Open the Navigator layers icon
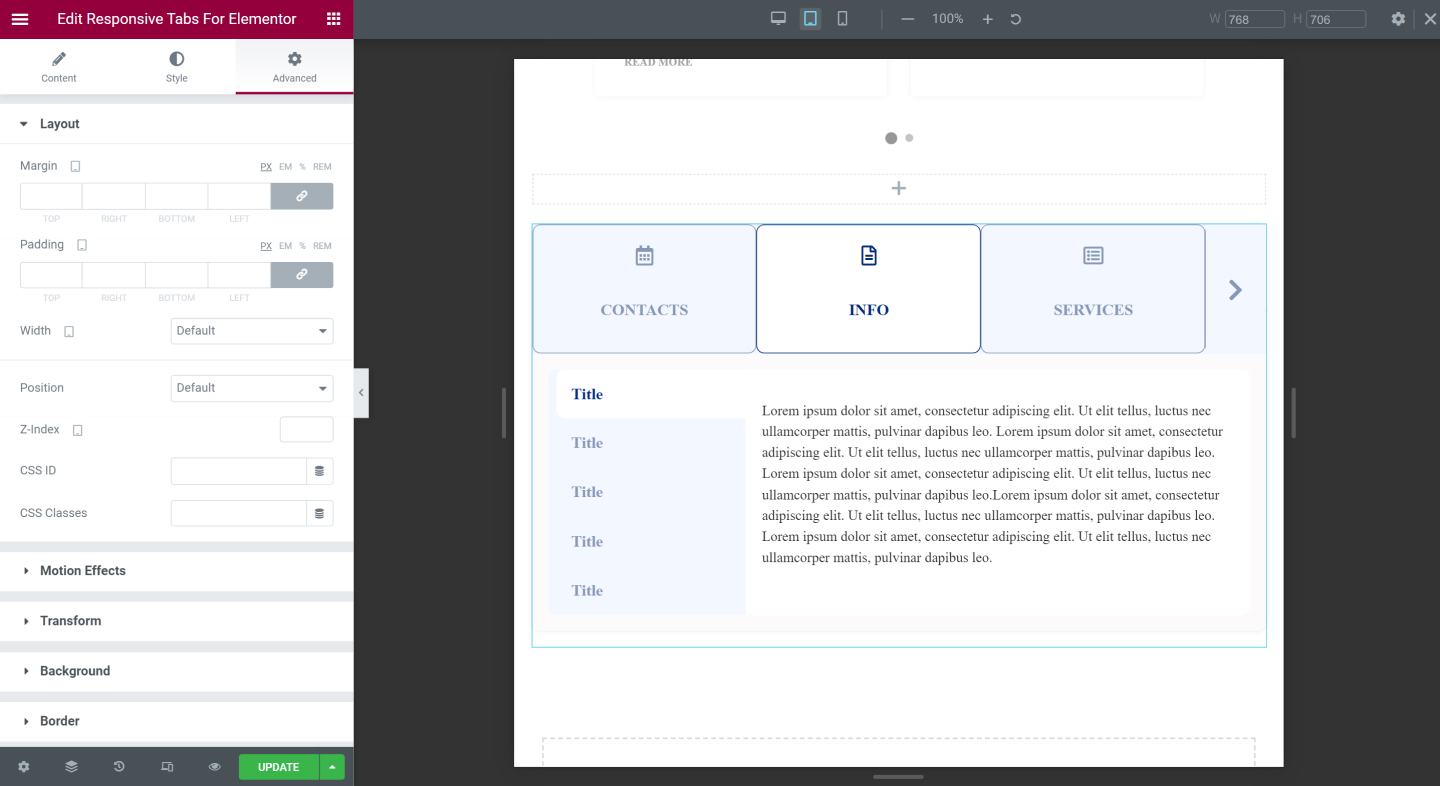This screenshot has width=1440, height=786. point(71,767)
